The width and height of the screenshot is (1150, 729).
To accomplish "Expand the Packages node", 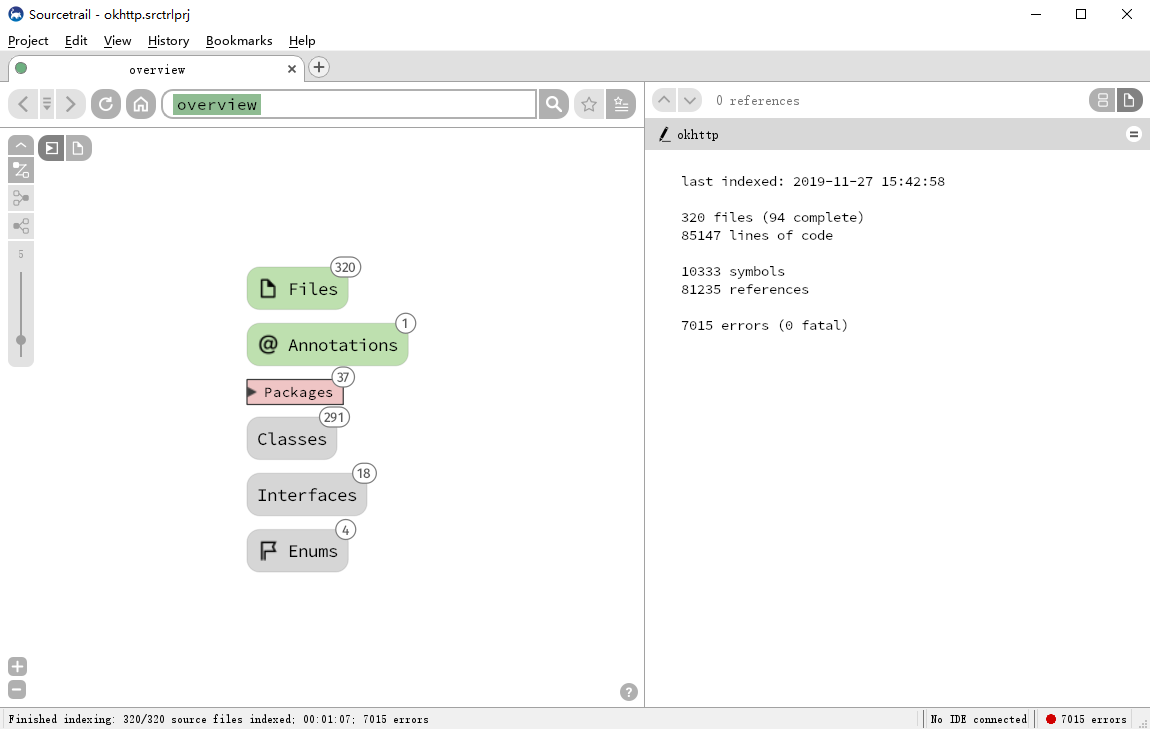I will (252, 392).
